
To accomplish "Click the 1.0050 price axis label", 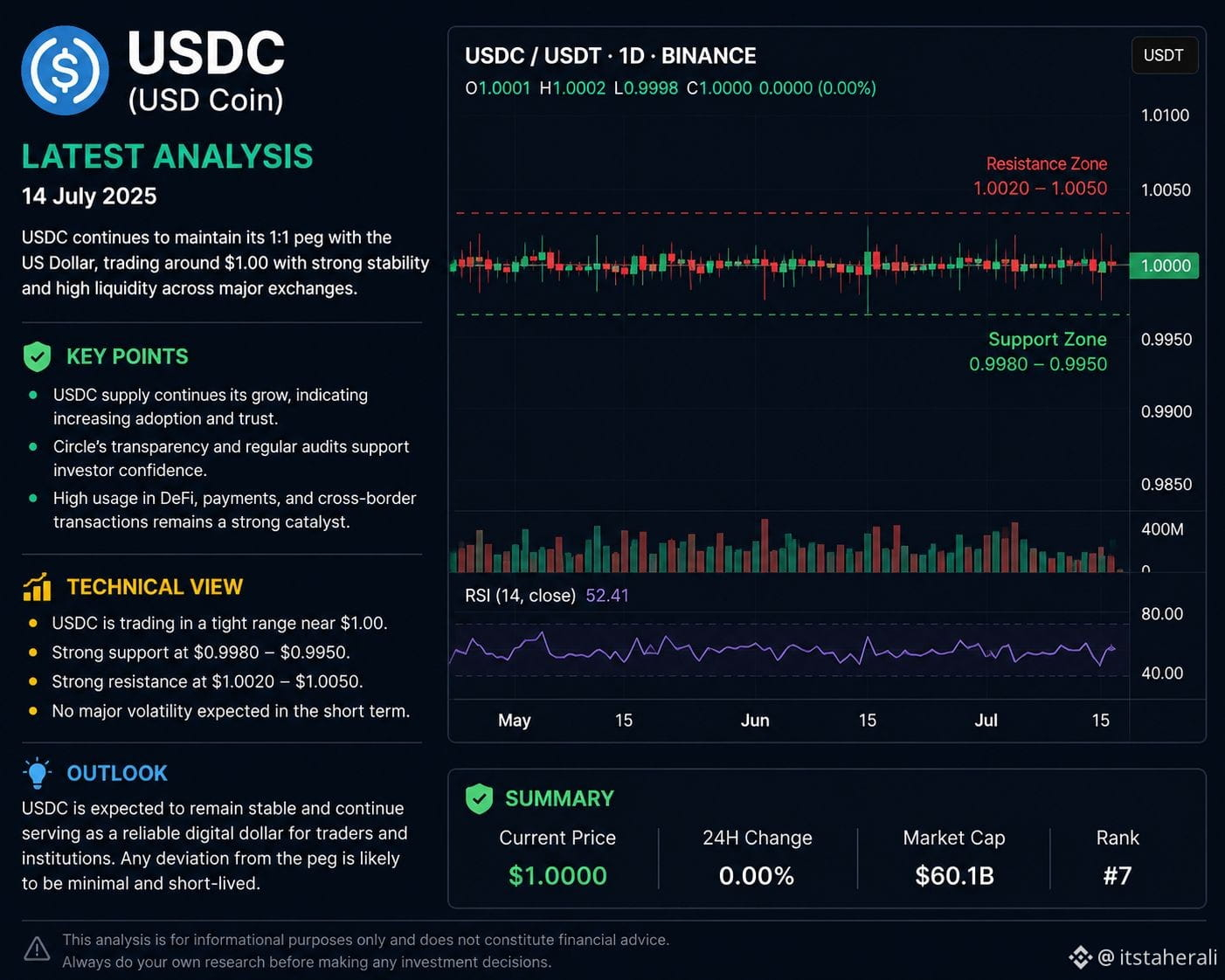I will point(1166,190).
